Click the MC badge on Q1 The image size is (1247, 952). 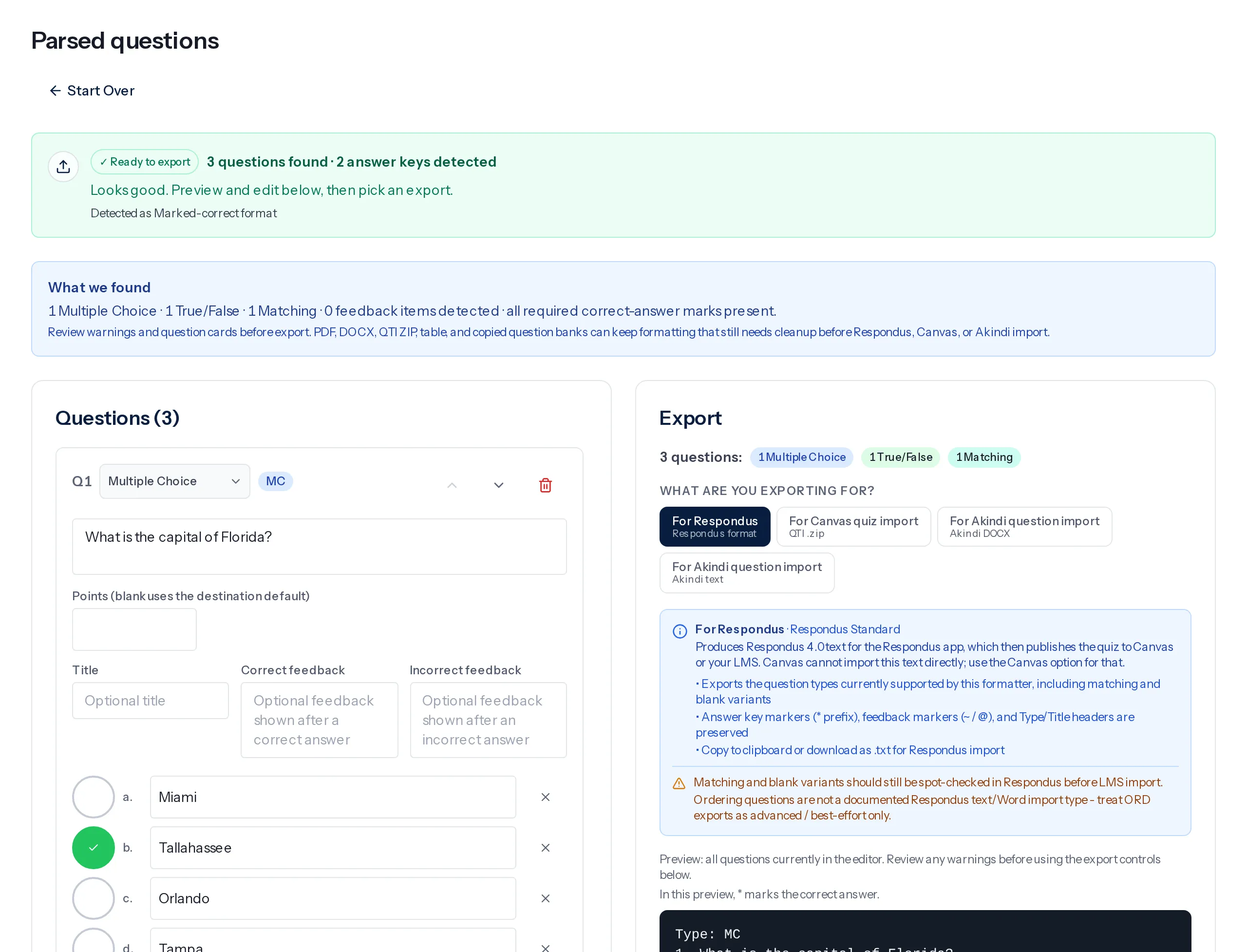[275, 481]
